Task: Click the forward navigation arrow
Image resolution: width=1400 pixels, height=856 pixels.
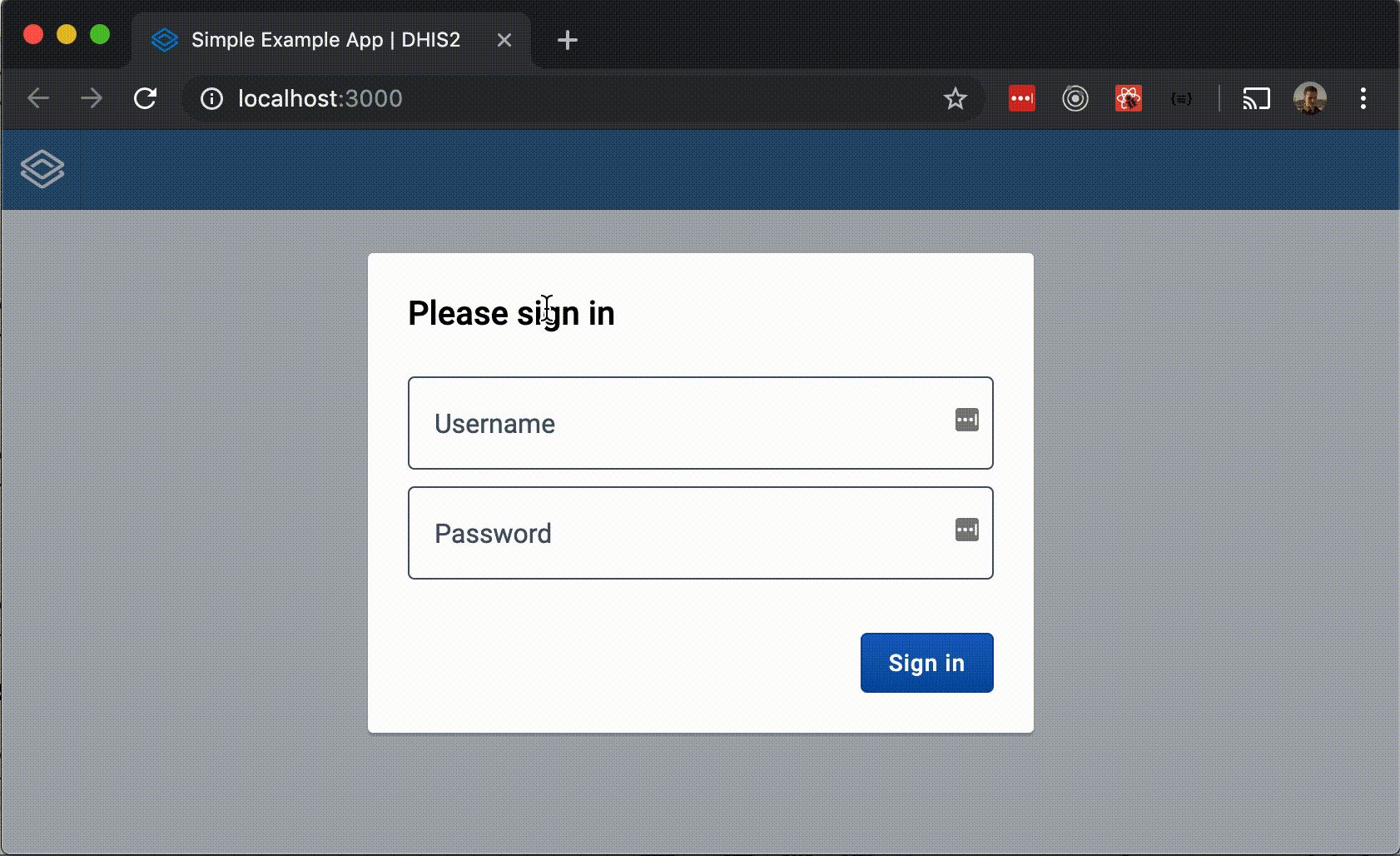Action: (x=92, y=98)
